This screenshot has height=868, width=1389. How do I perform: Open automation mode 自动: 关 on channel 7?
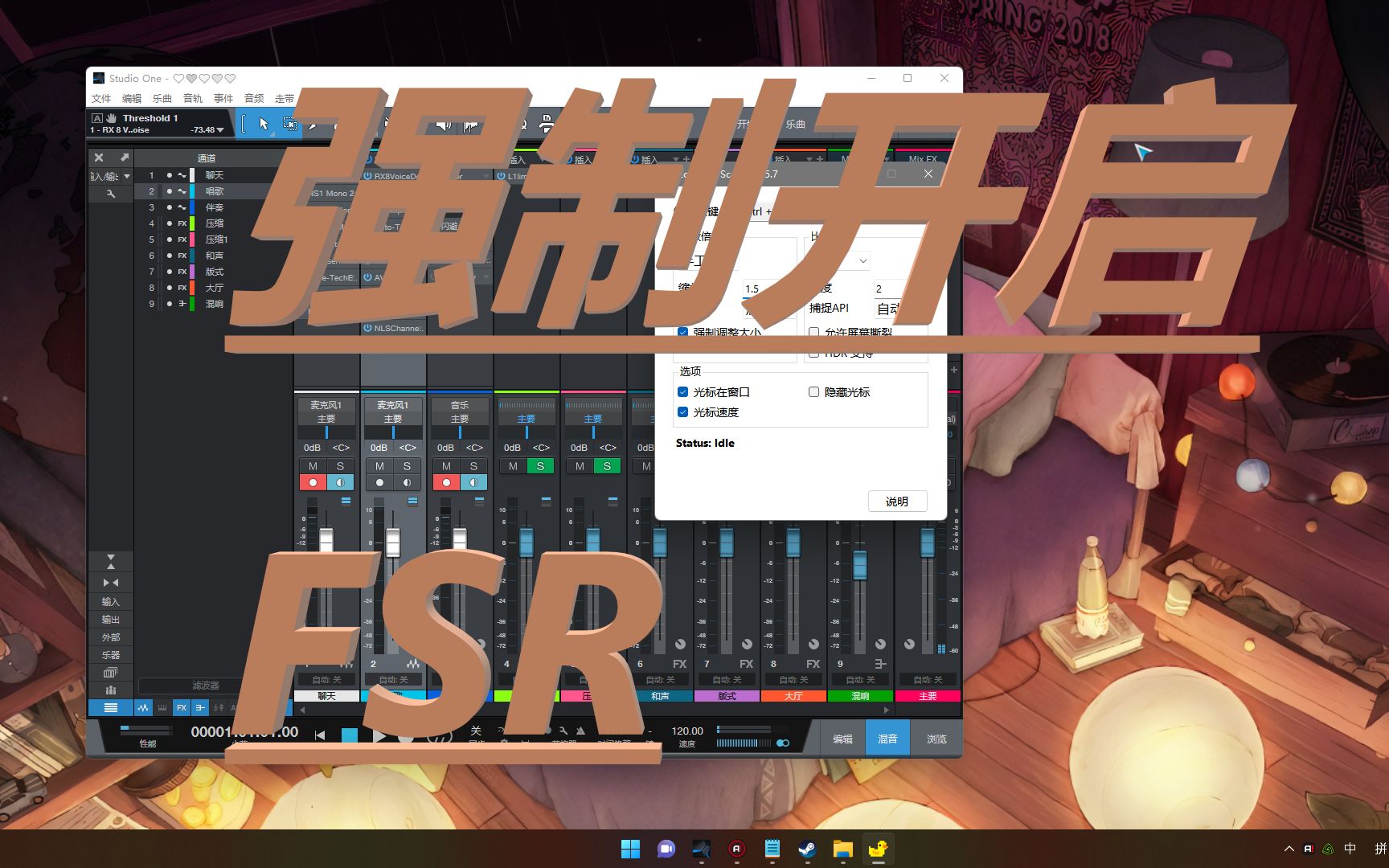(727, 680)
